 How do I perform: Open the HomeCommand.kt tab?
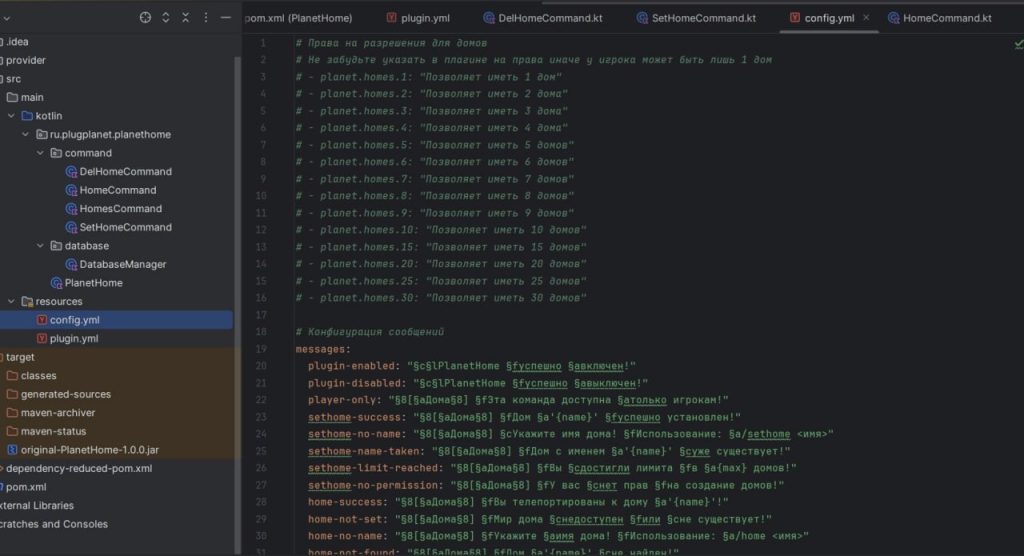point(946,18)
